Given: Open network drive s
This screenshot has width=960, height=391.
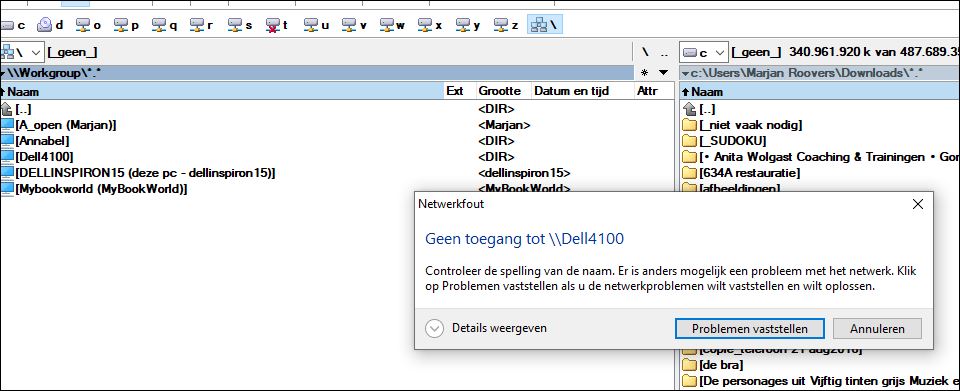Looking at the screenshot, I should click(x=241, y=25).
